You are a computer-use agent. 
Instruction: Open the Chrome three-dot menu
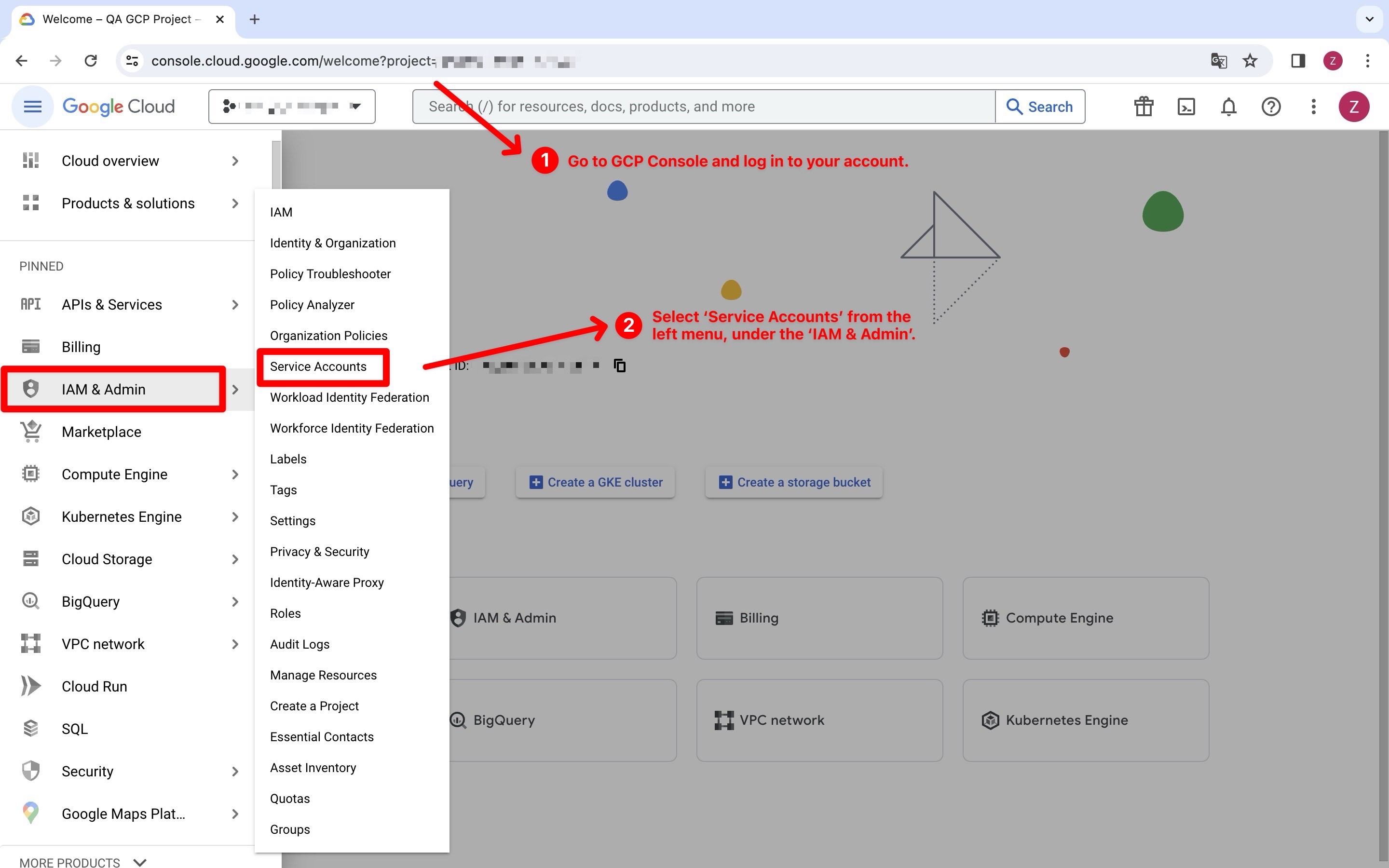point(1368,60)
